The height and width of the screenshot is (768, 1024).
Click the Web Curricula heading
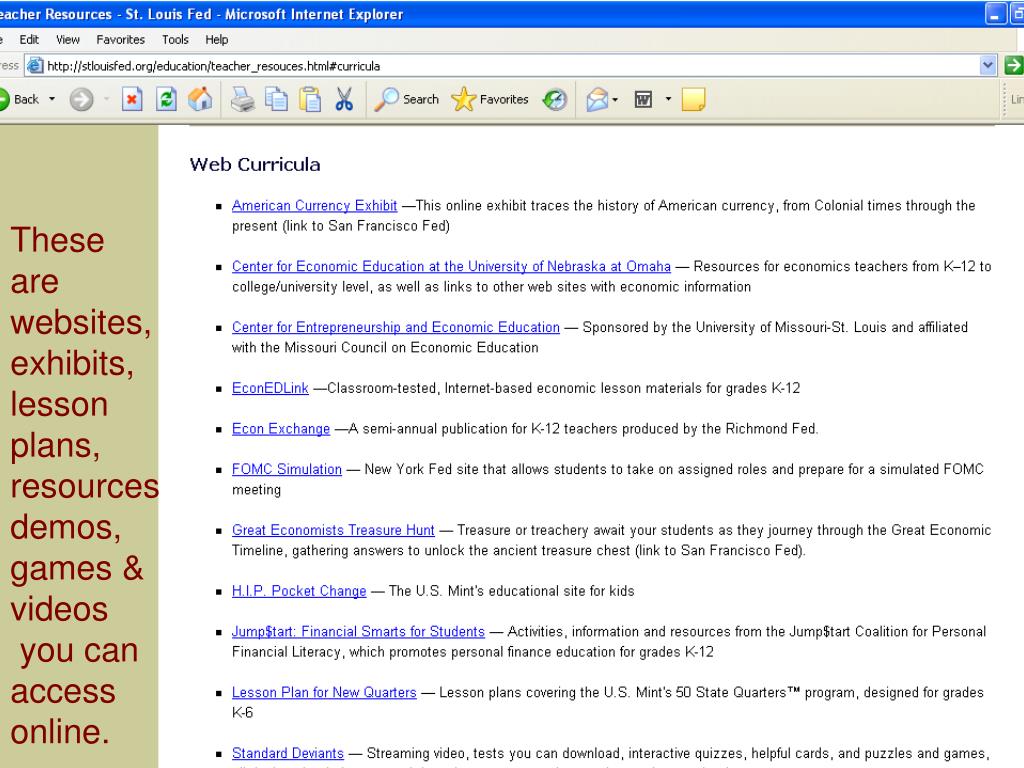click(255, 165)
